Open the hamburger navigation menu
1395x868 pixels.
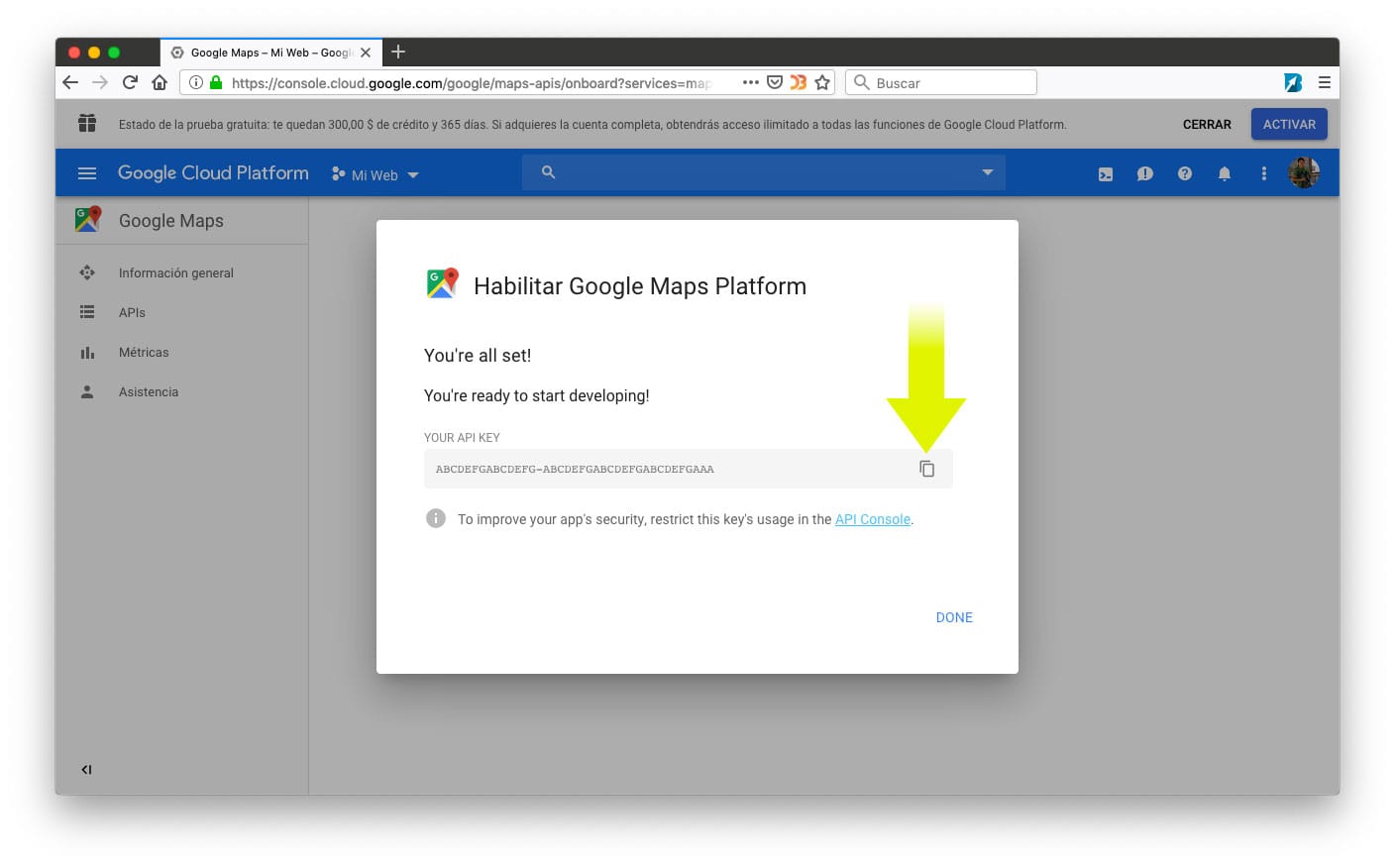87,173
